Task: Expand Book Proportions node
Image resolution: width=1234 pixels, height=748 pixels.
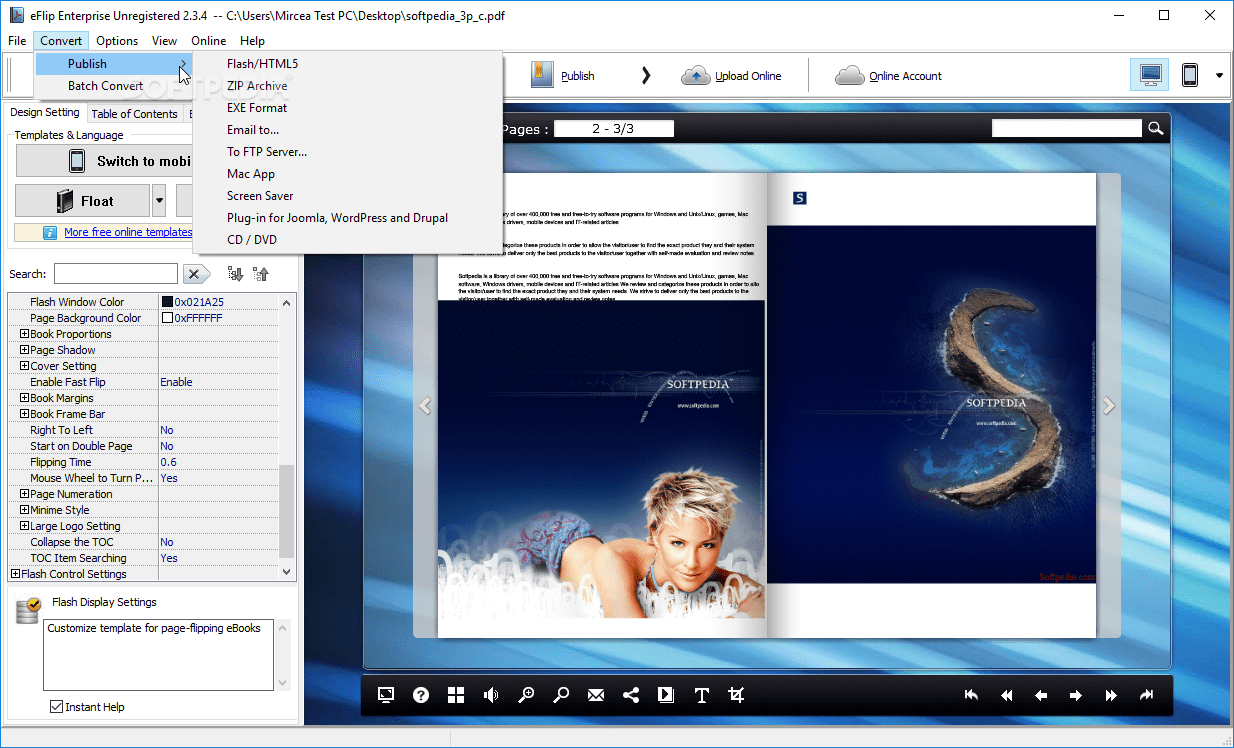Action: point(25,334)
